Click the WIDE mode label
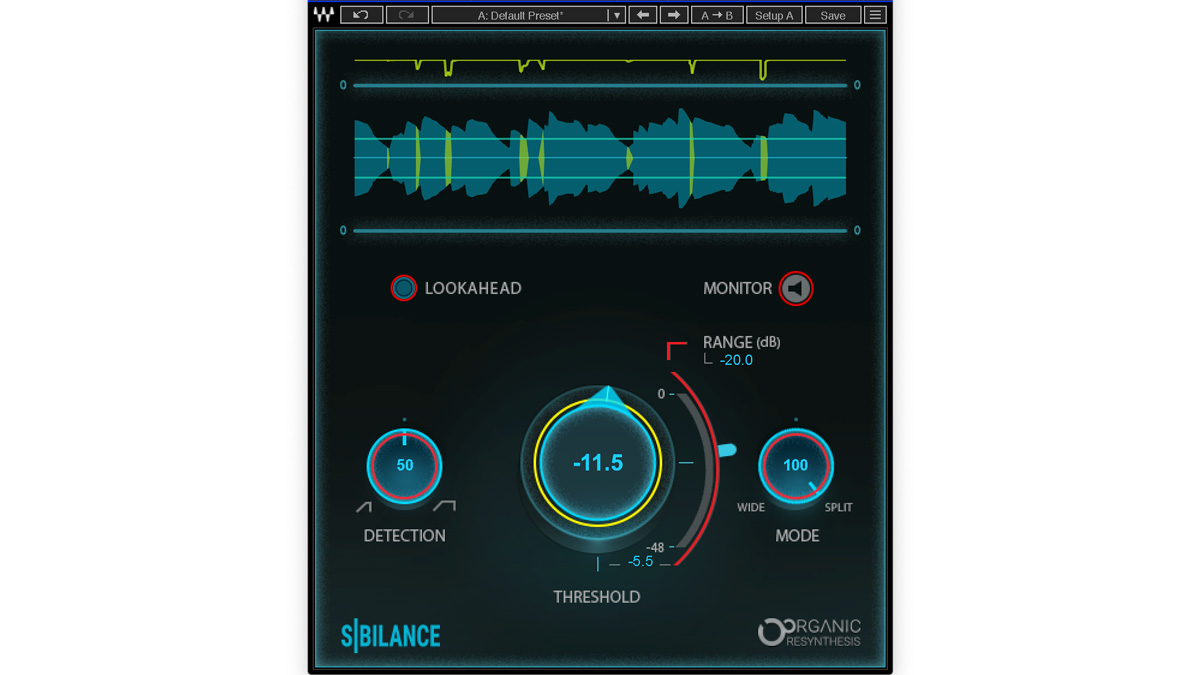 point(751,508)
